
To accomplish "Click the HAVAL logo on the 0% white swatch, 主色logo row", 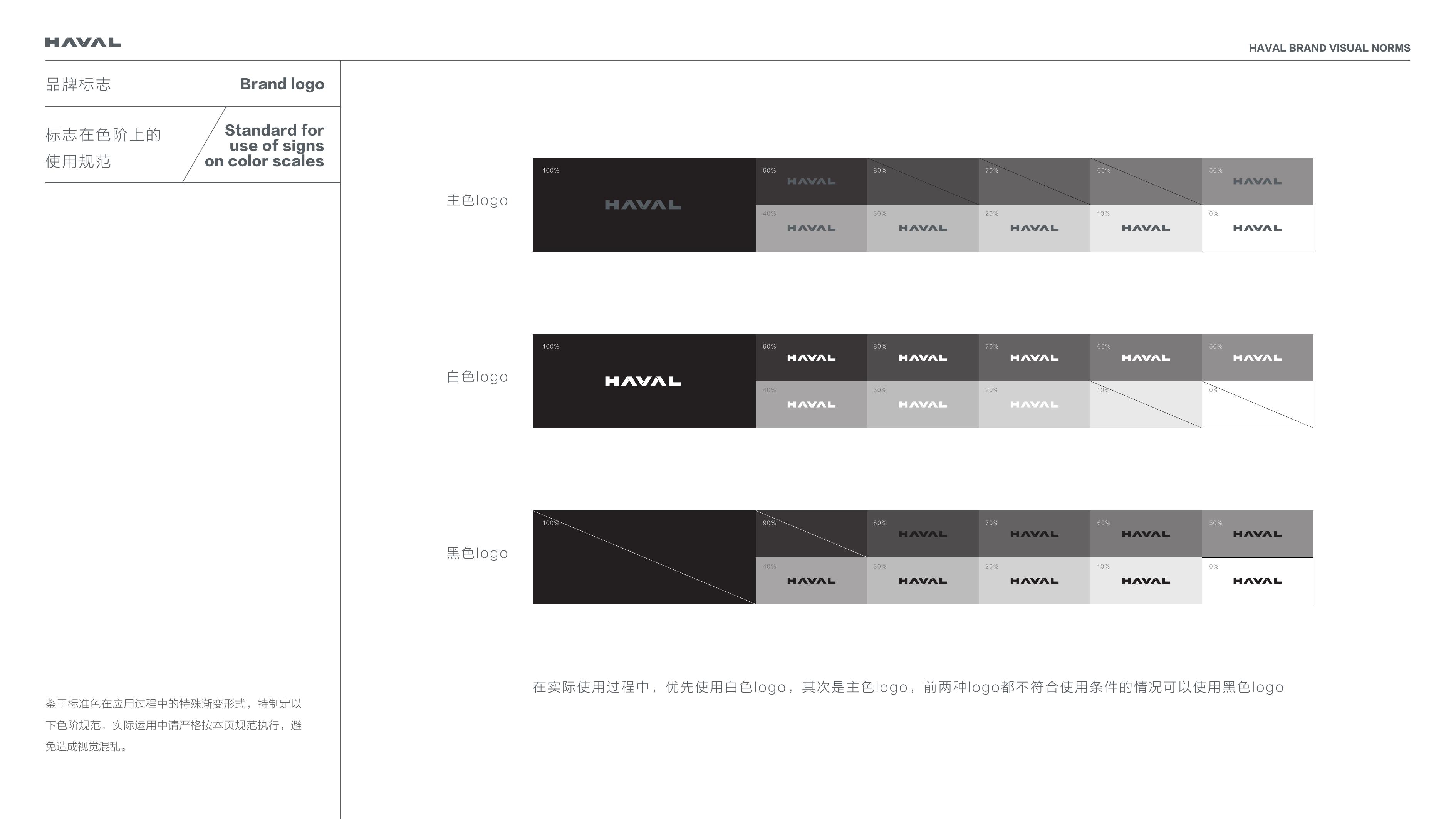I will point(1258,228).
